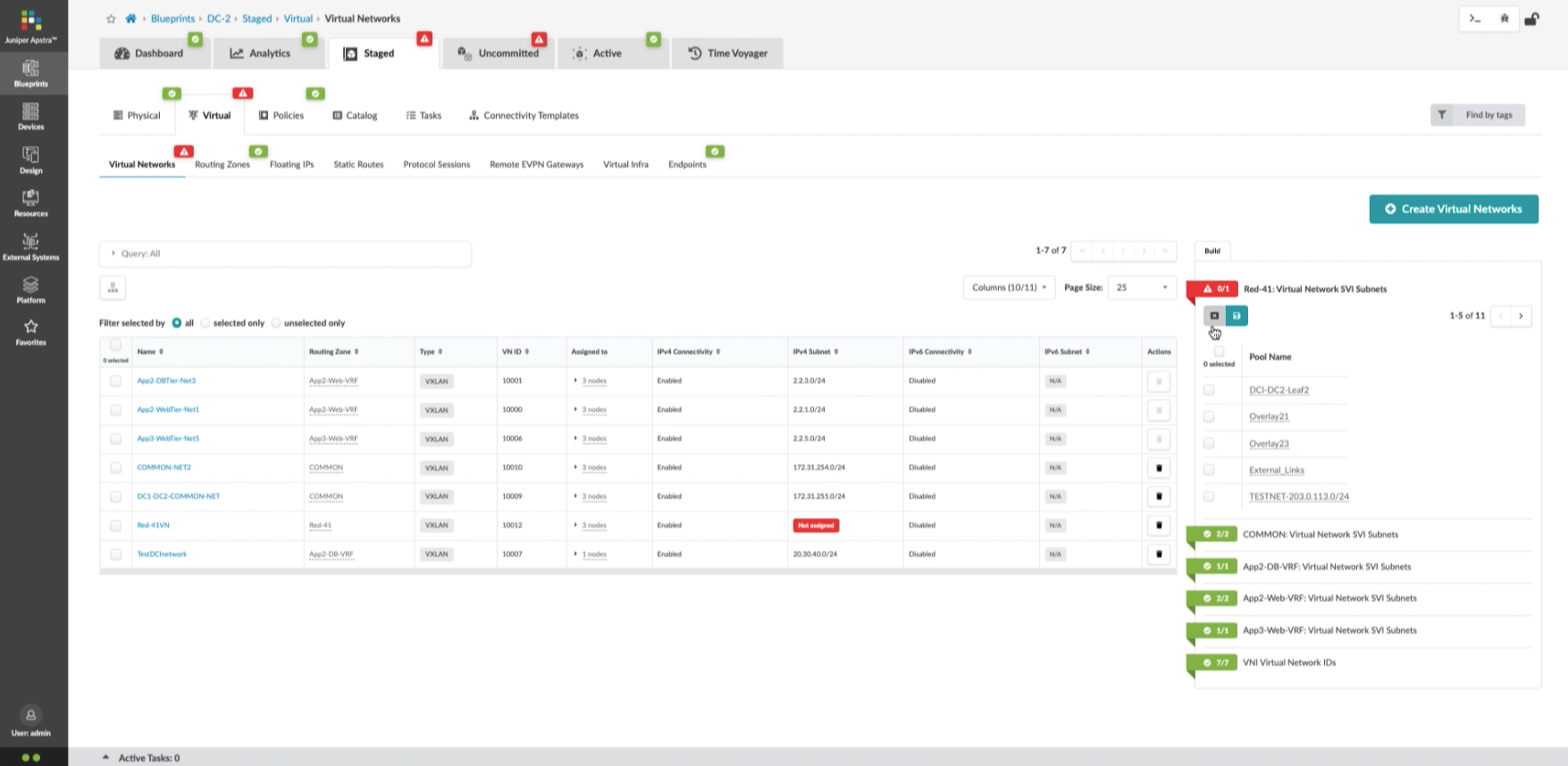Expand App2-DB-VRF: Virtual Network SVI Subnets

tap(1327, 567)
